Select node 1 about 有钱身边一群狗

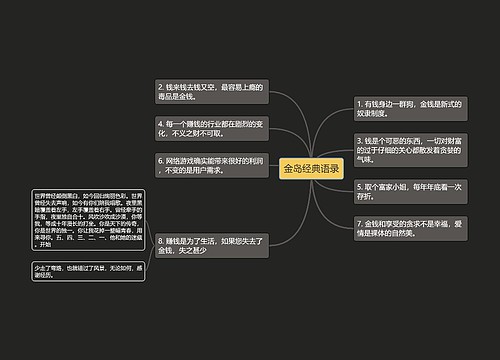[x=410, y=109]
